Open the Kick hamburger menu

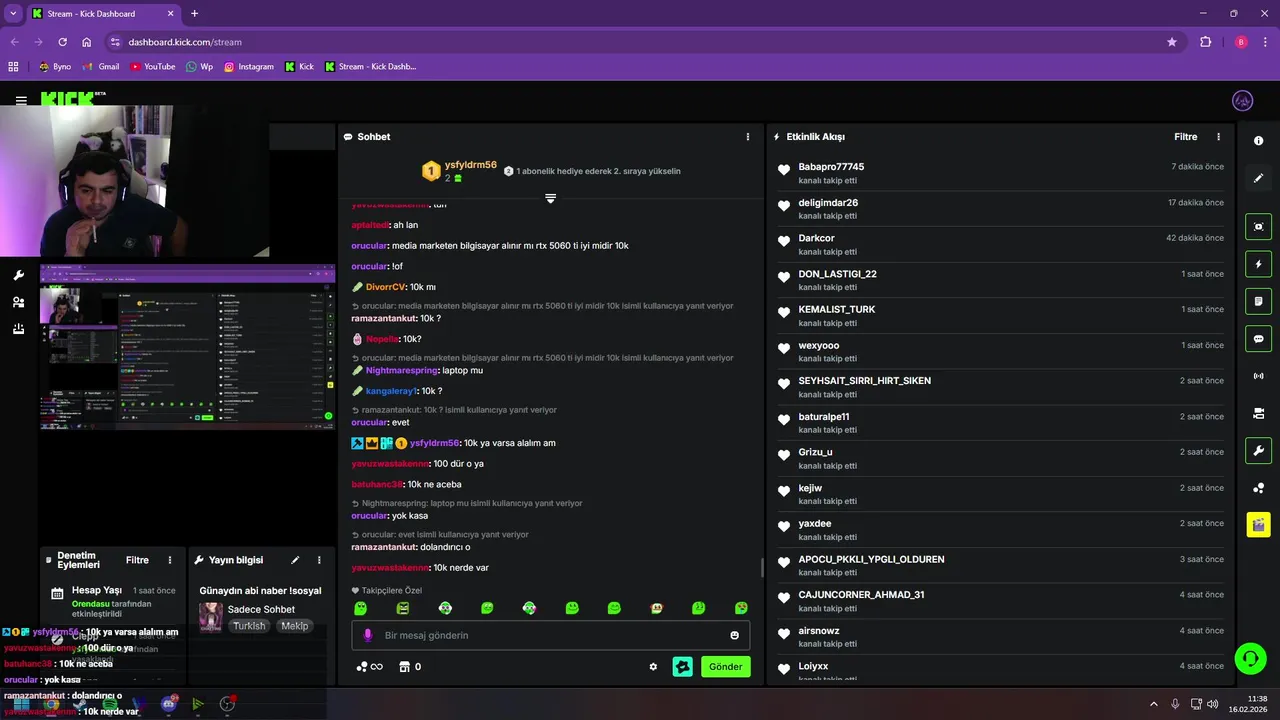click(21, 101)
